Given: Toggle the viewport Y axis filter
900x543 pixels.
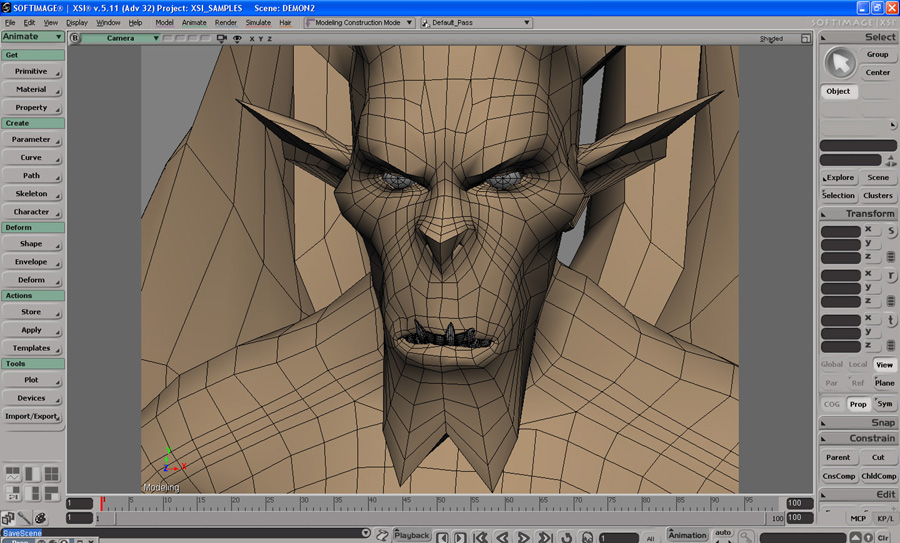Looking at the screenshot, I should 261,39.
